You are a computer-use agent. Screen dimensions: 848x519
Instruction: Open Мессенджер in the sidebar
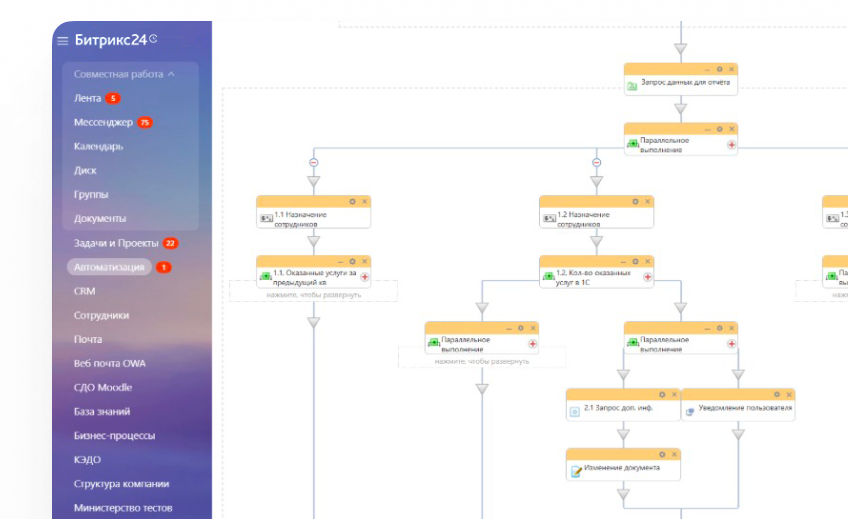[x=103, y=122]
